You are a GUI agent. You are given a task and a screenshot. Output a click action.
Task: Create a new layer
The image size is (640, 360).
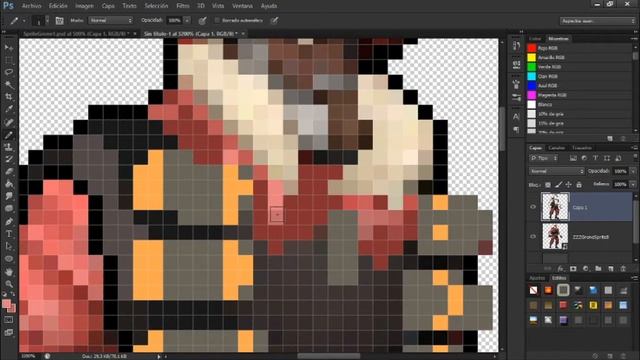pyautogui.click(x=611, y=269)
